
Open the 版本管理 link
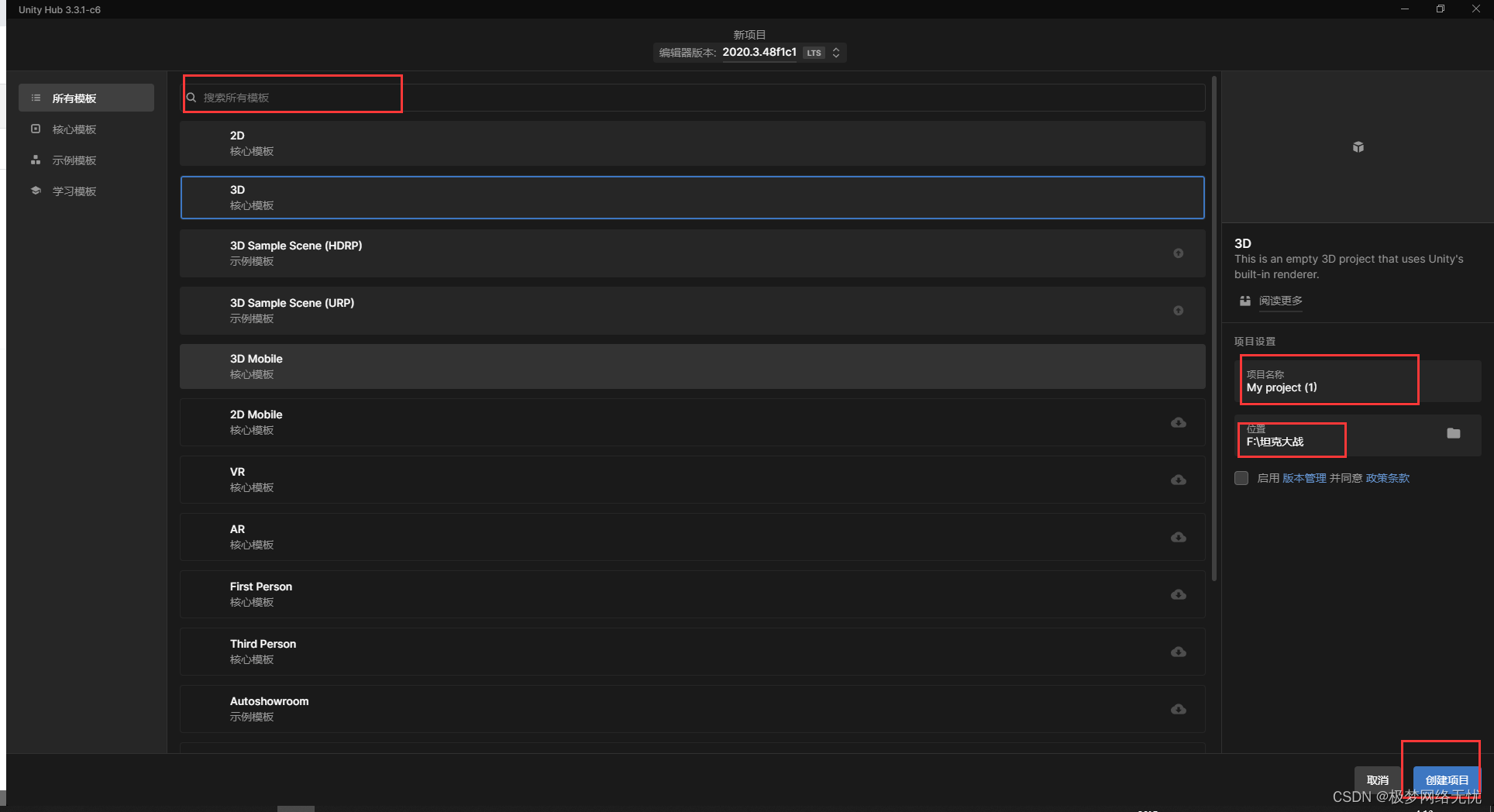click(x=1304, y=478)
